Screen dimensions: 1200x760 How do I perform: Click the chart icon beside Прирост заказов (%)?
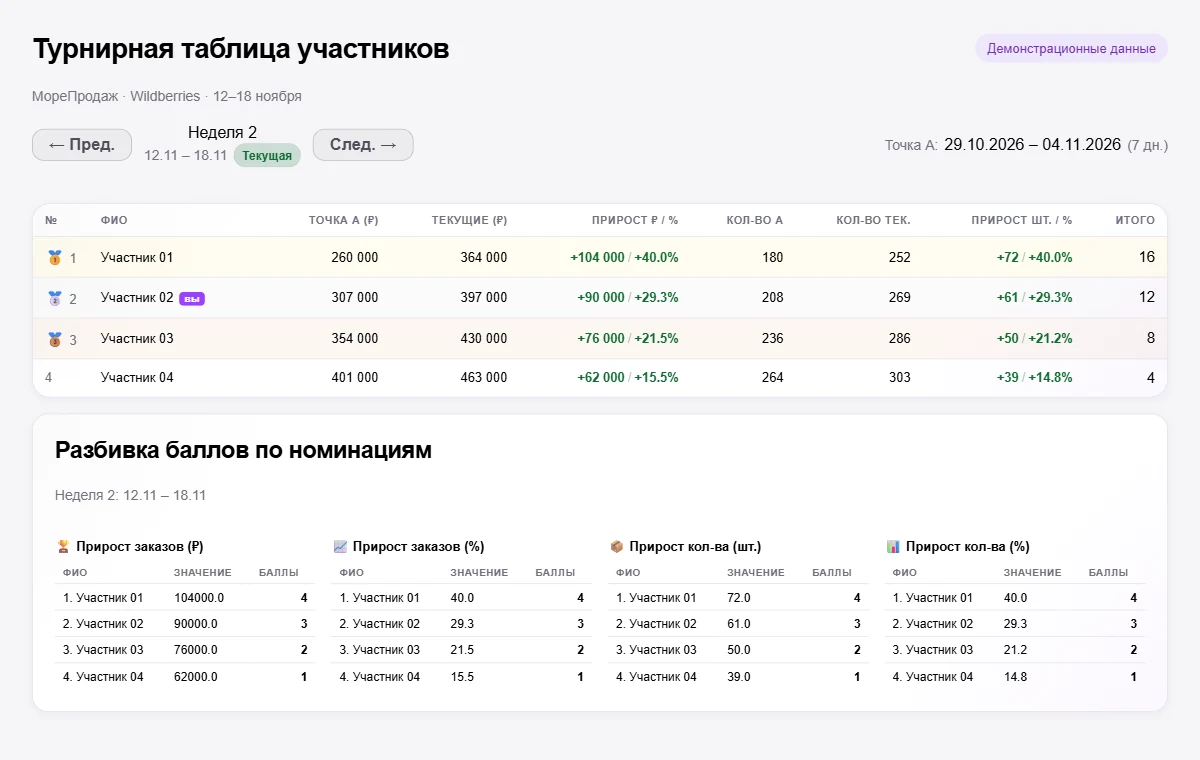pos(340,547)
